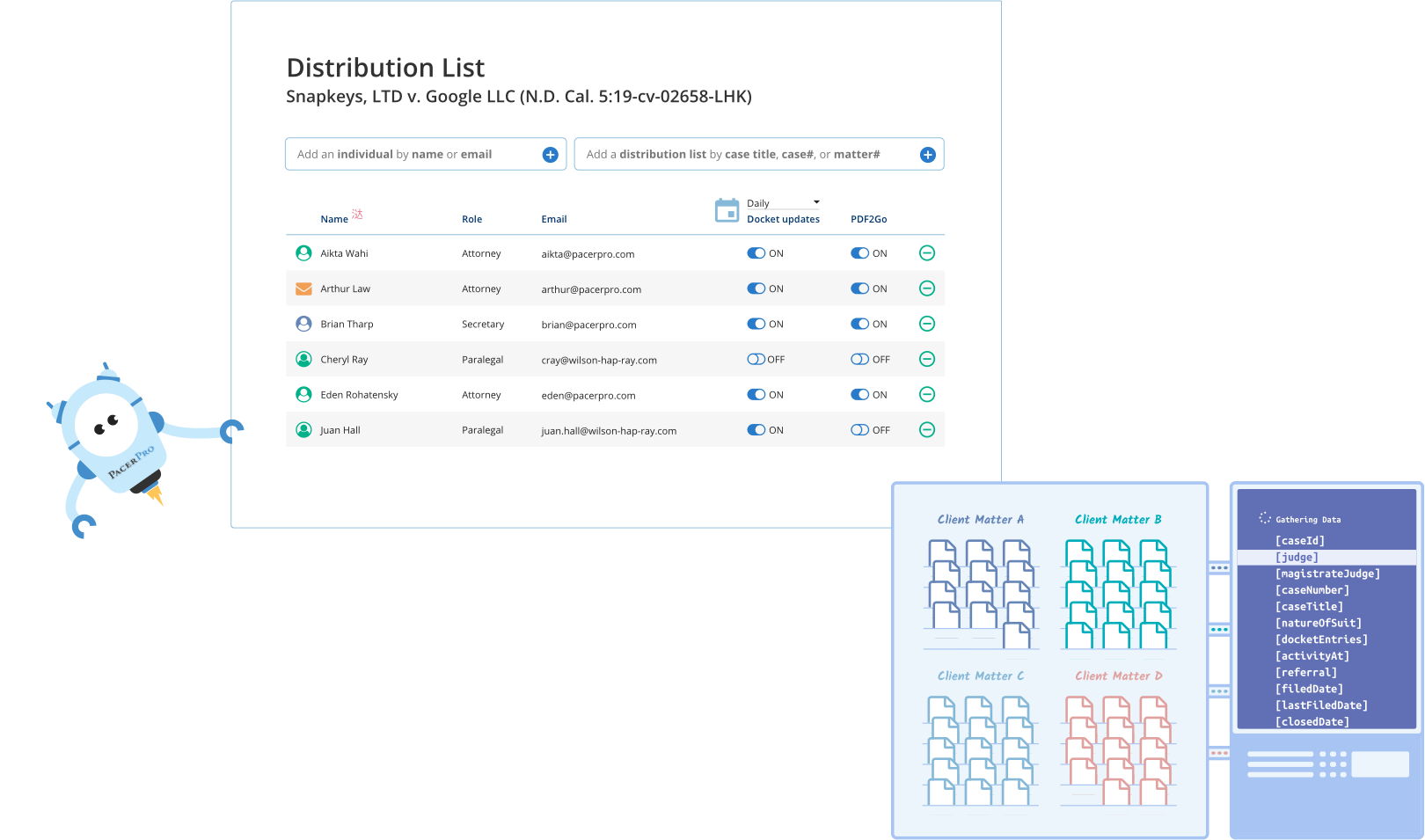Image resolution: width=1425 pixels, height=840 pixels.
Task: Click the [lastFiledDate] field
Action: [1321, 705]
